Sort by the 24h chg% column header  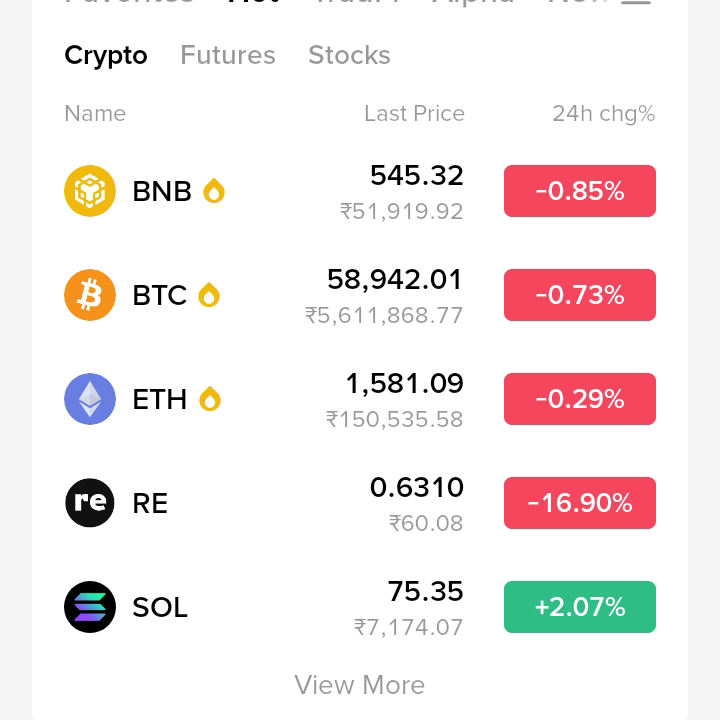(603, 113)
